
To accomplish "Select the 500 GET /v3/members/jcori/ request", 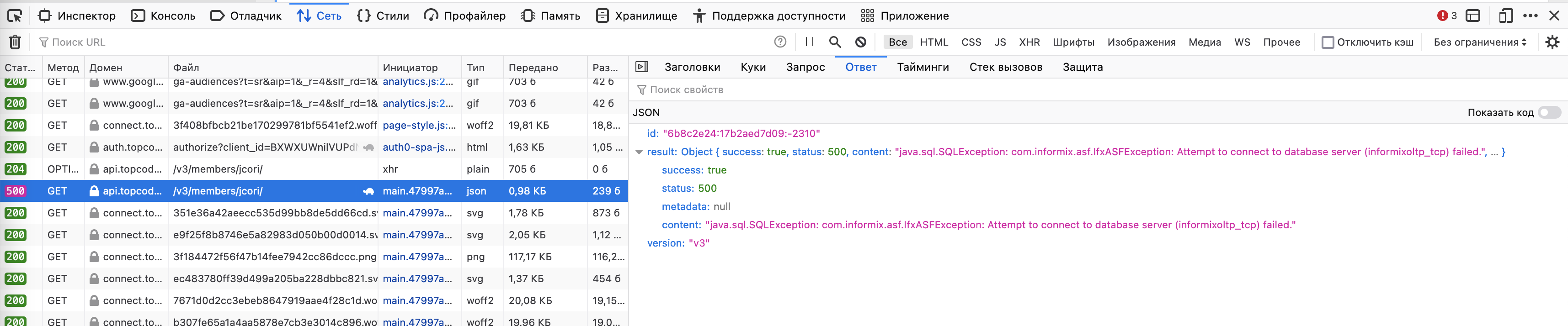I will coord(314,191).
